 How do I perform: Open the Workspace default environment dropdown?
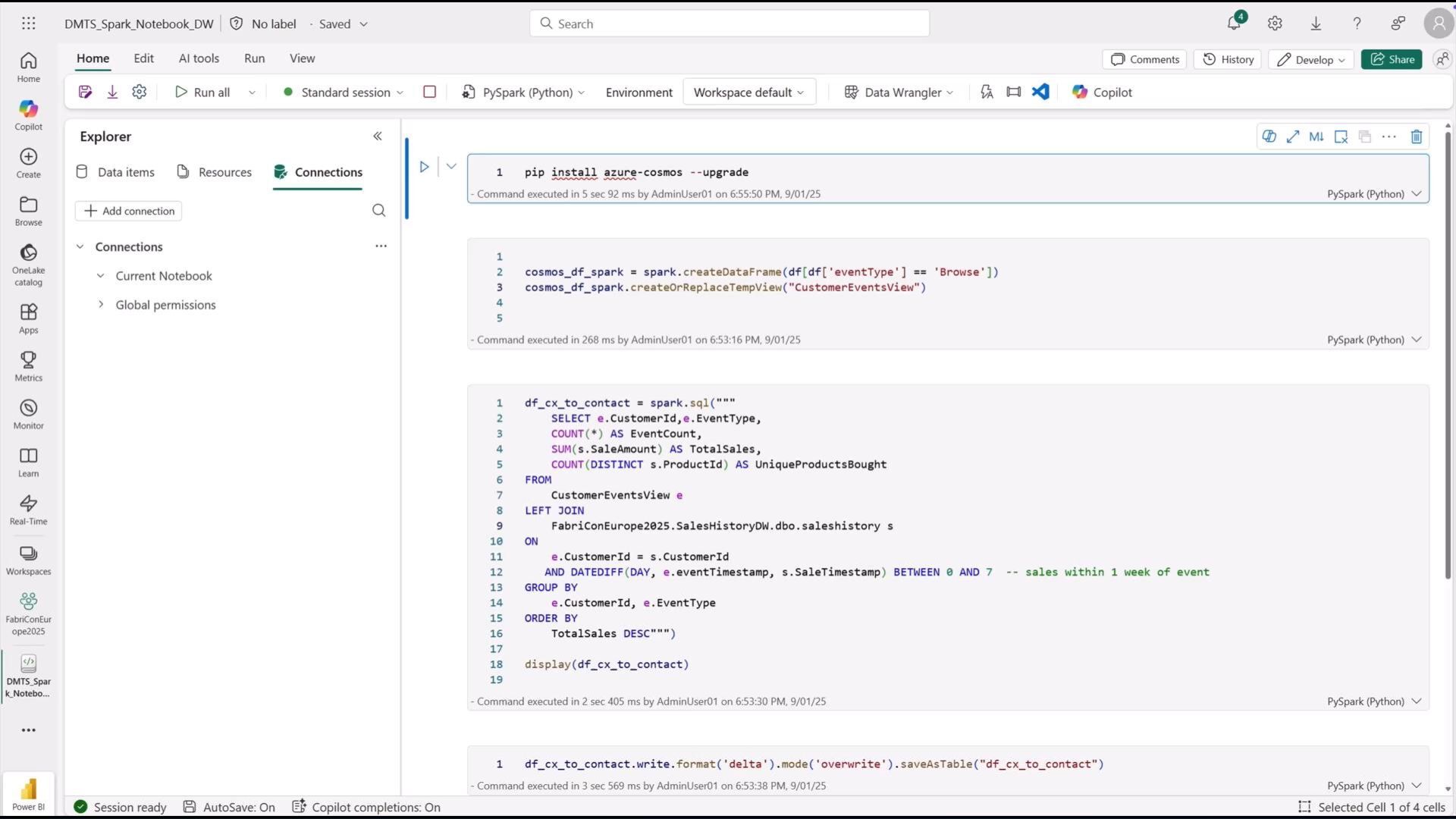748,92
